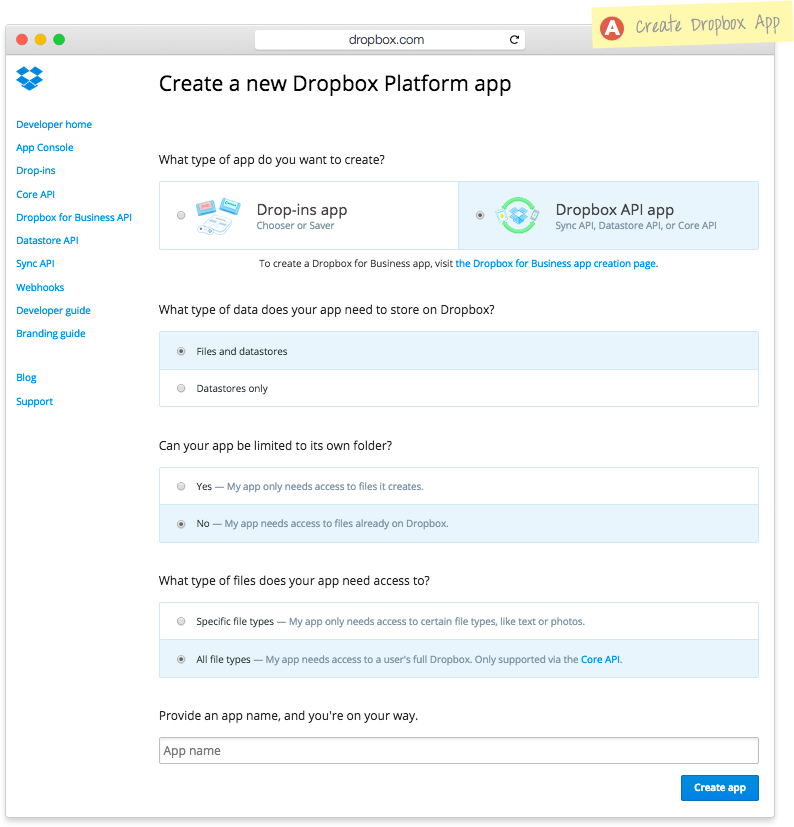Click the Drop-ins app illustration icon
Screen dimensions: 794x827
tap(218, 216)
